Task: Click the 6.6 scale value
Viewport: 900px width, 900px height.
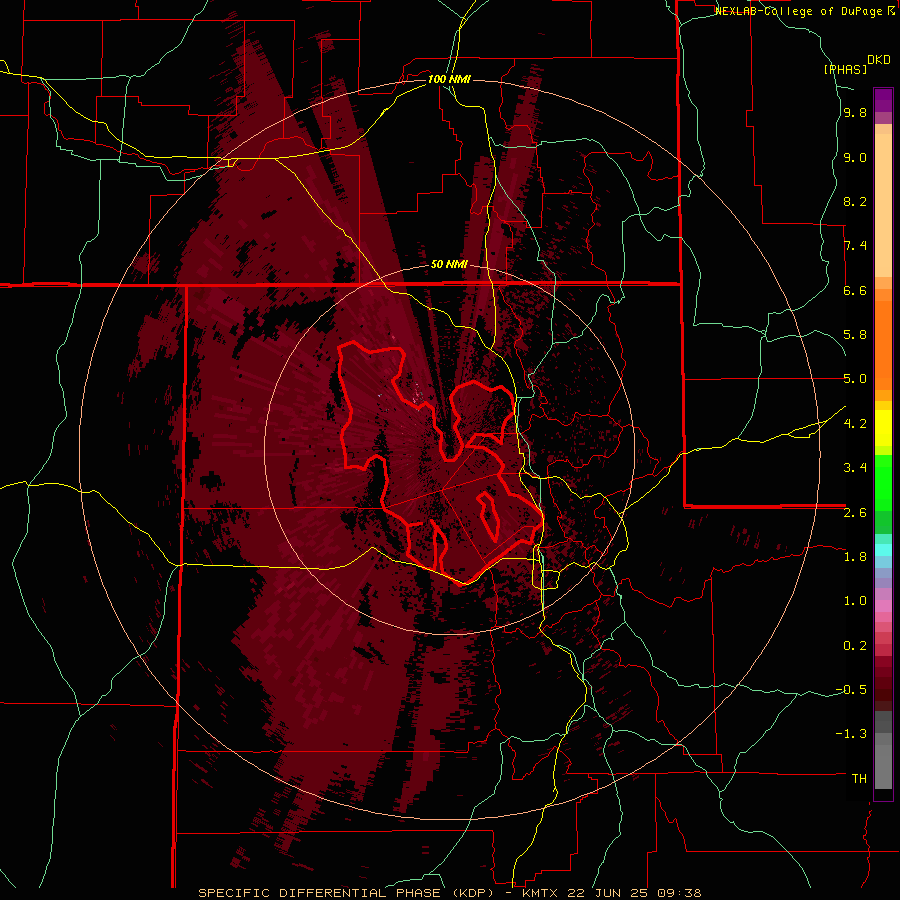Action: 855,290
